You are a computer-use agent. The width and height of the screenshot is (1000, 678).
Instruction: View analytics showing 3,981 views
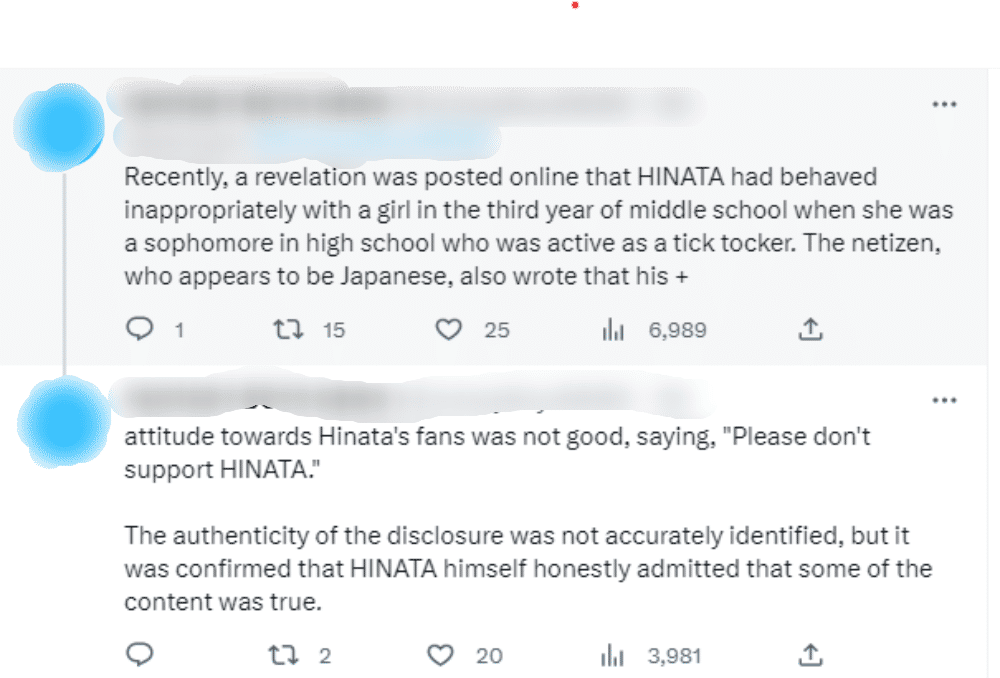coord(612,655)
